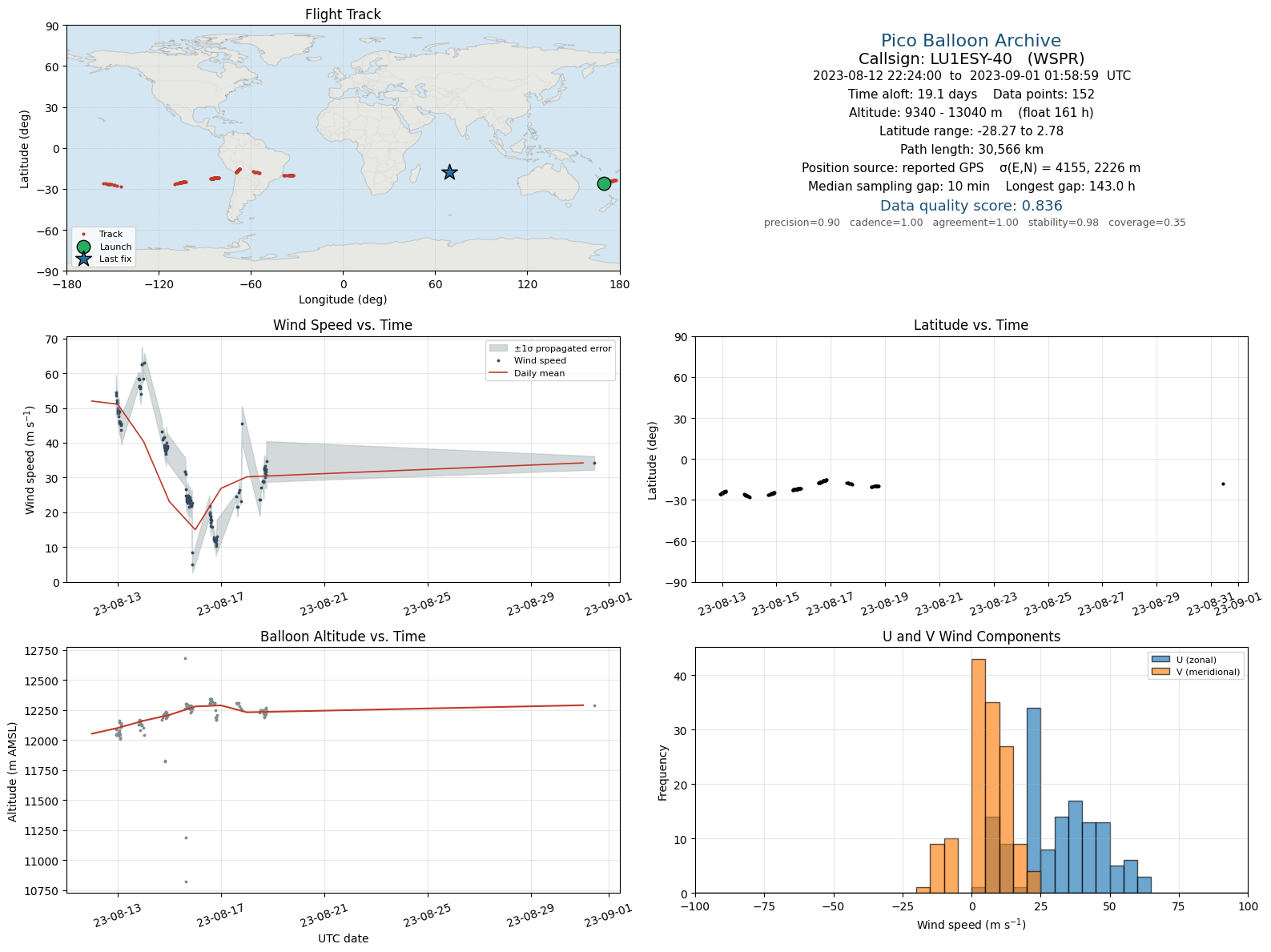Click the Latitude vs. Time title
The image size is (1271, 952).
tap(971, 325)
